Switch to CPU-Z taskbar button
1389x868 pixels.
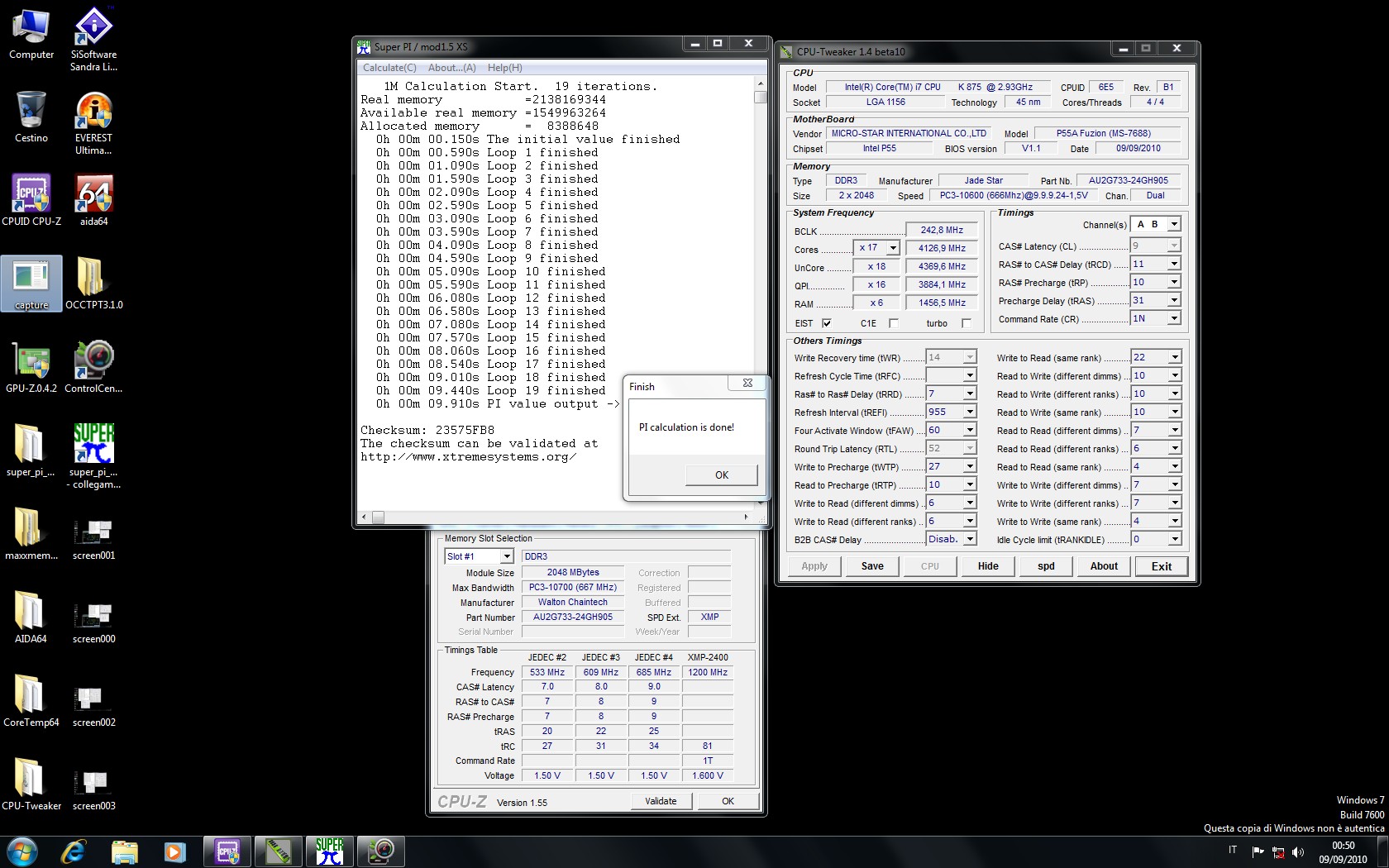pyautogui.click(x=227, y=851)
